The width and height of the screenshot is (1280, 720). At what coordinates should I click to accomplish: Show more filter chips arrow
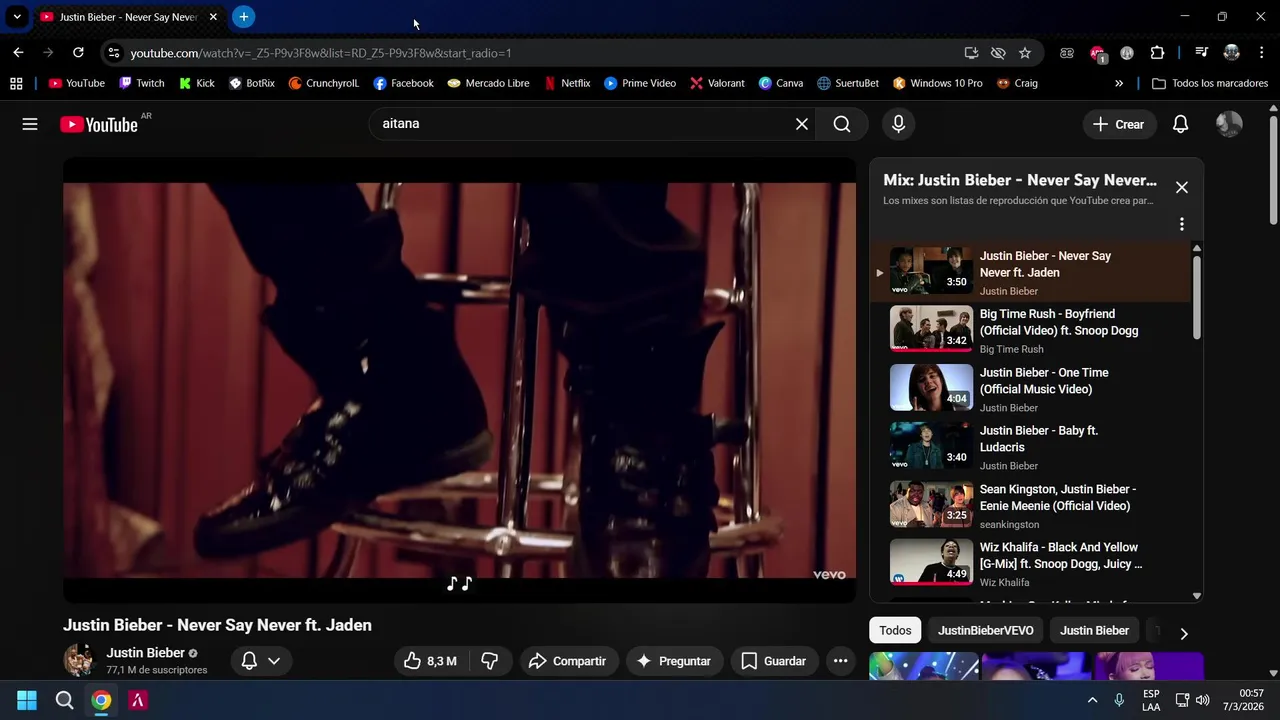[x=1184, y=633]
